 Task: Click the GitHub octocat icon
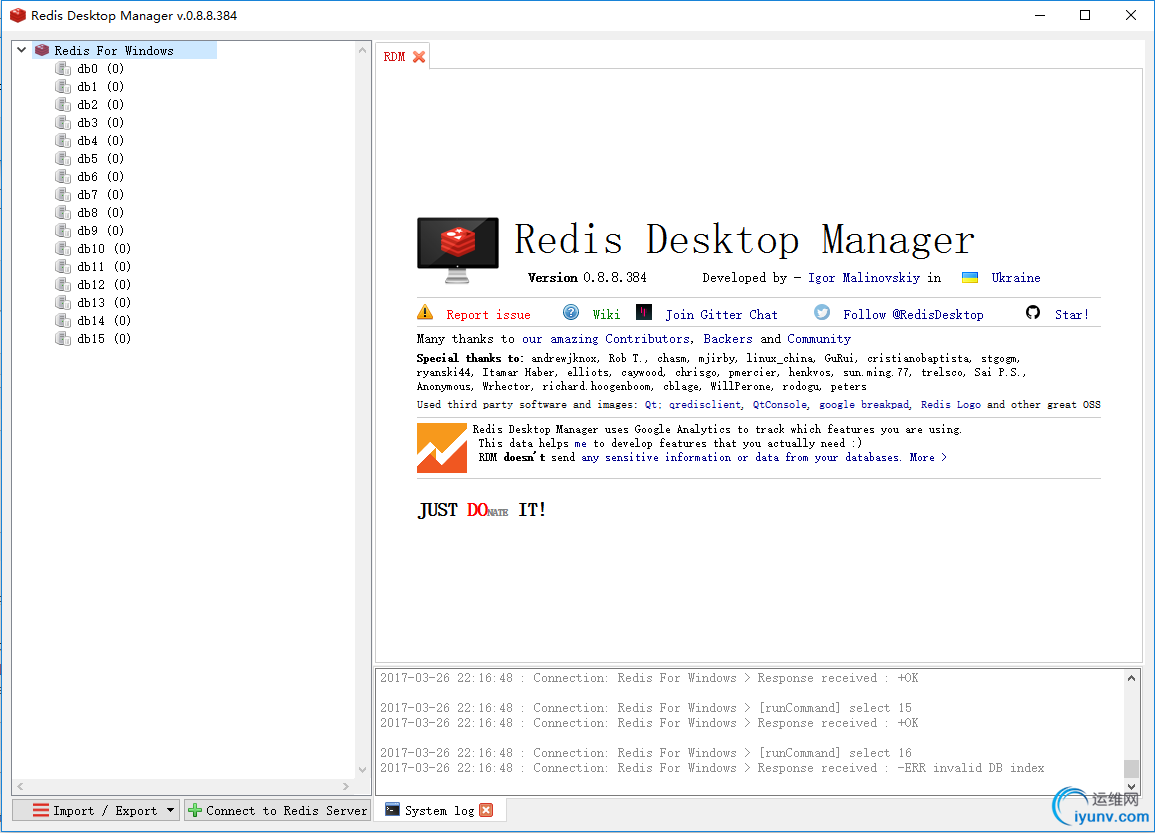click(1033, 312)
